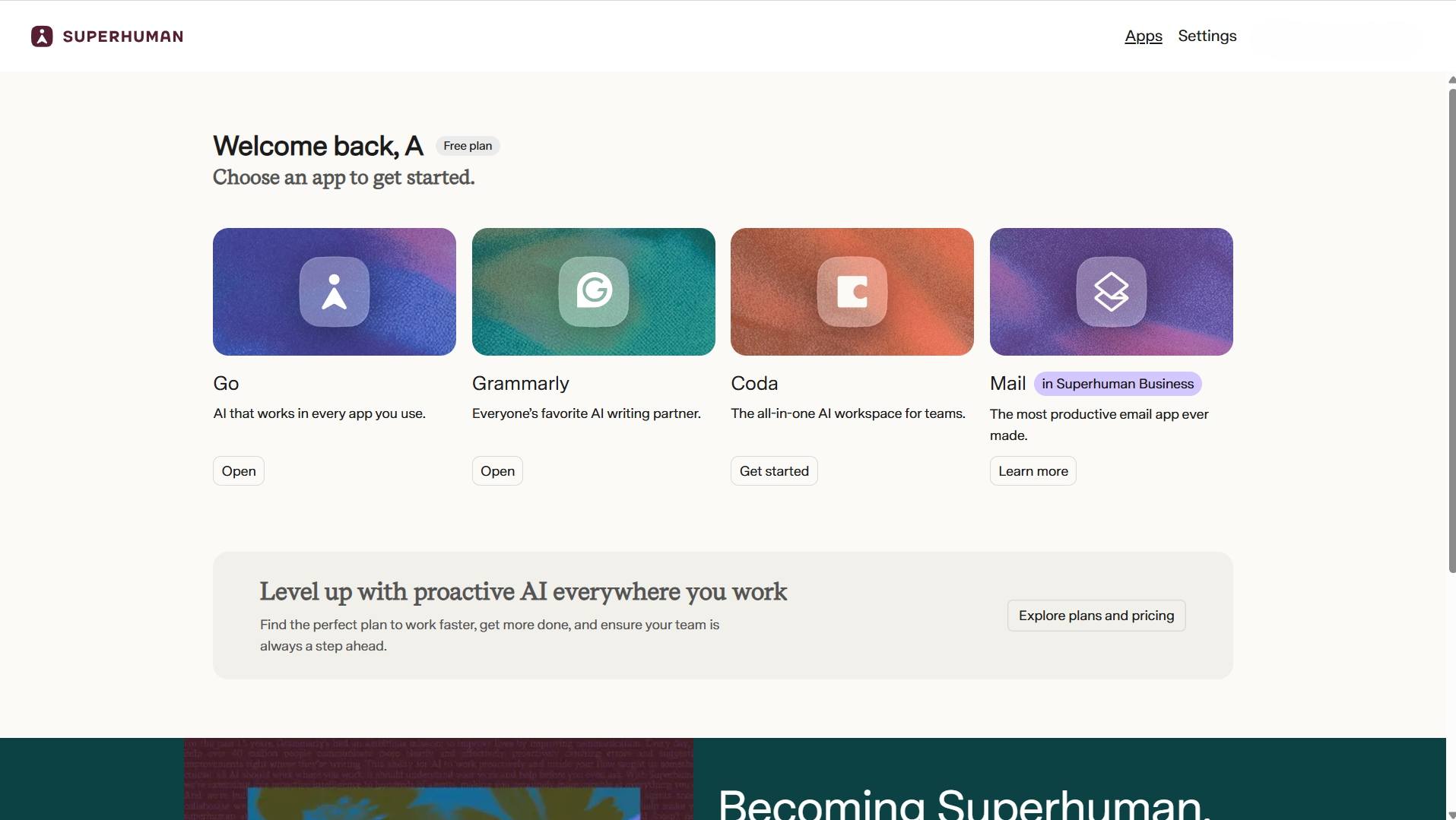Viewport: 1456px width, 820px height.
Task: Click the scrollbar down arrow
Action: coord(1451,815)
